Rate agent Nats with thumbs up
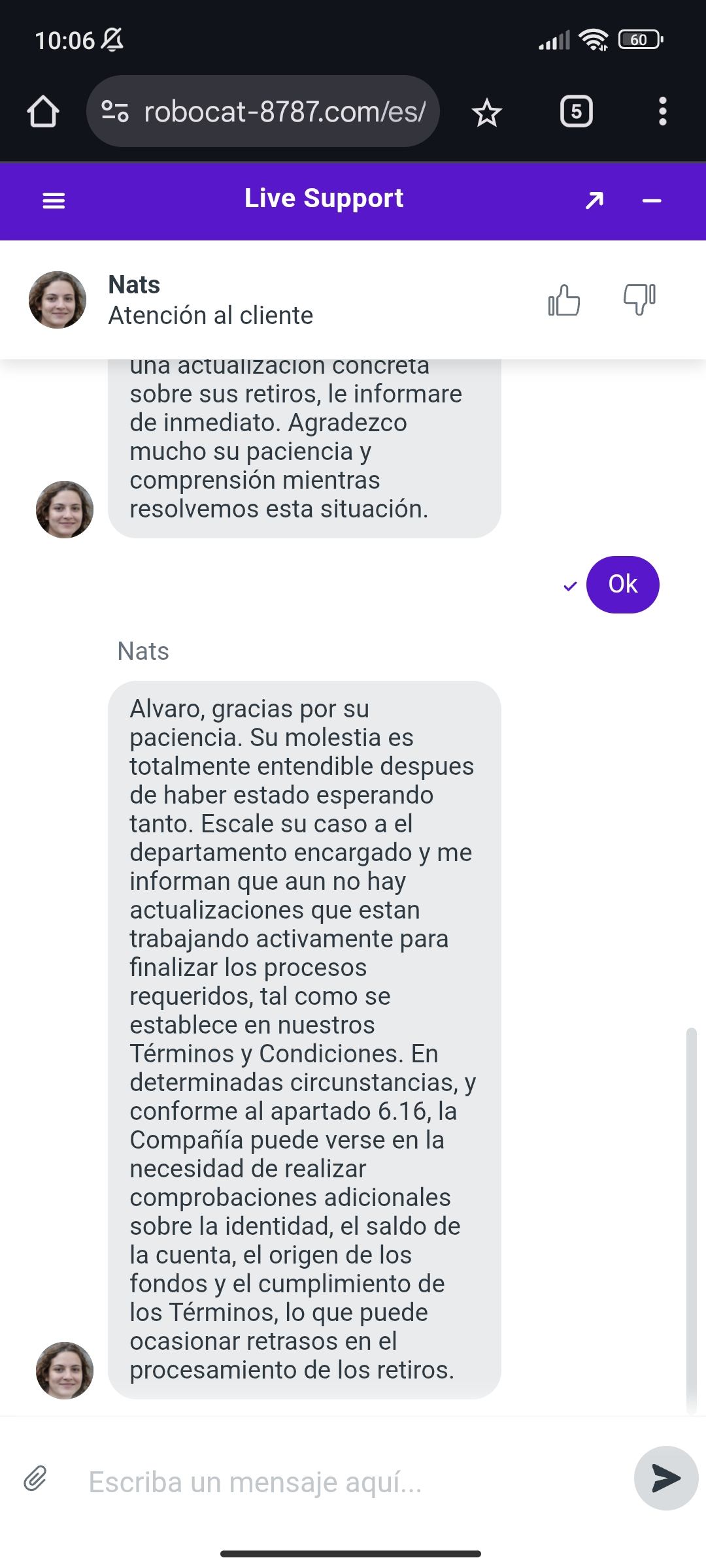The image size is (706, 1568). click(x=563, y=301)
